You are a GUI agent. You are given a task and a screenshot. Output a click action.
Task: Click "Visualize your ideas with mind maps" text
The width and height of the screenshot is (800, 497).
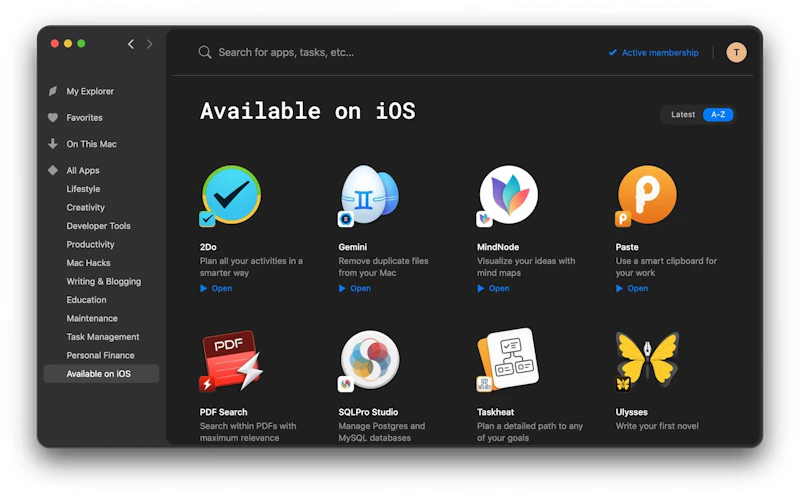point(526,267)
